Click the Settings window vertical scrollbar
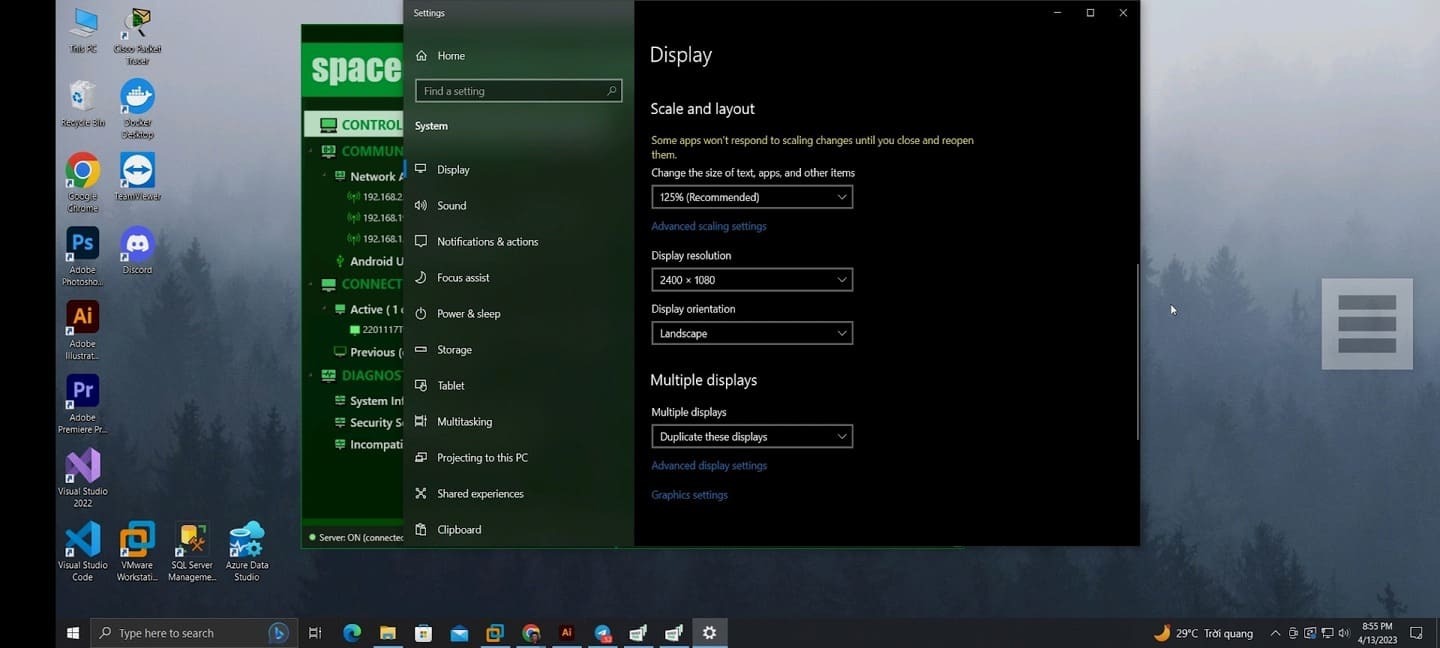The height and width of the screenshot is (648, 1440). (1137, 352)
